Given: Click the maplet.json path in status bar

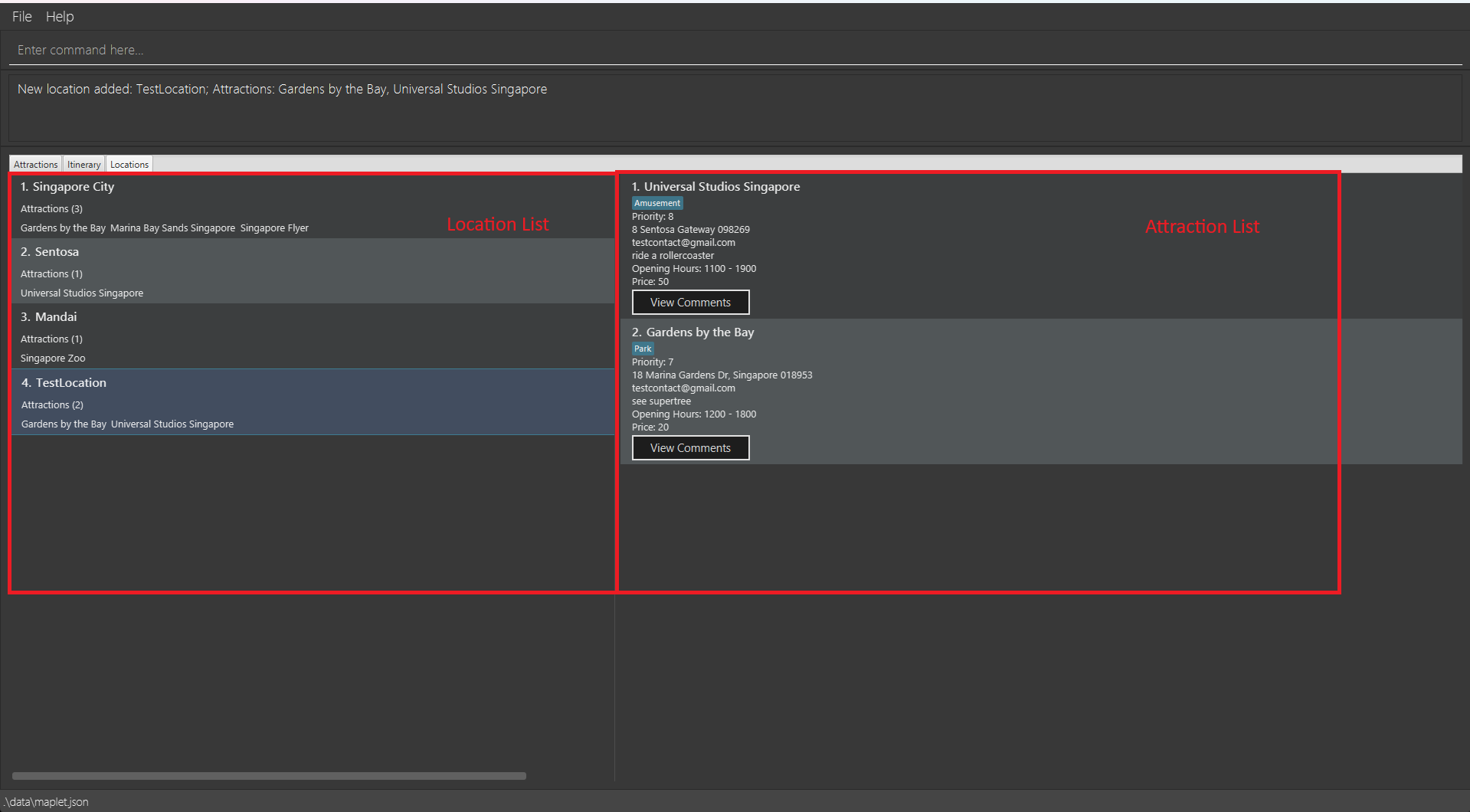Looking at the screenshot, I should tap(47, 802).
